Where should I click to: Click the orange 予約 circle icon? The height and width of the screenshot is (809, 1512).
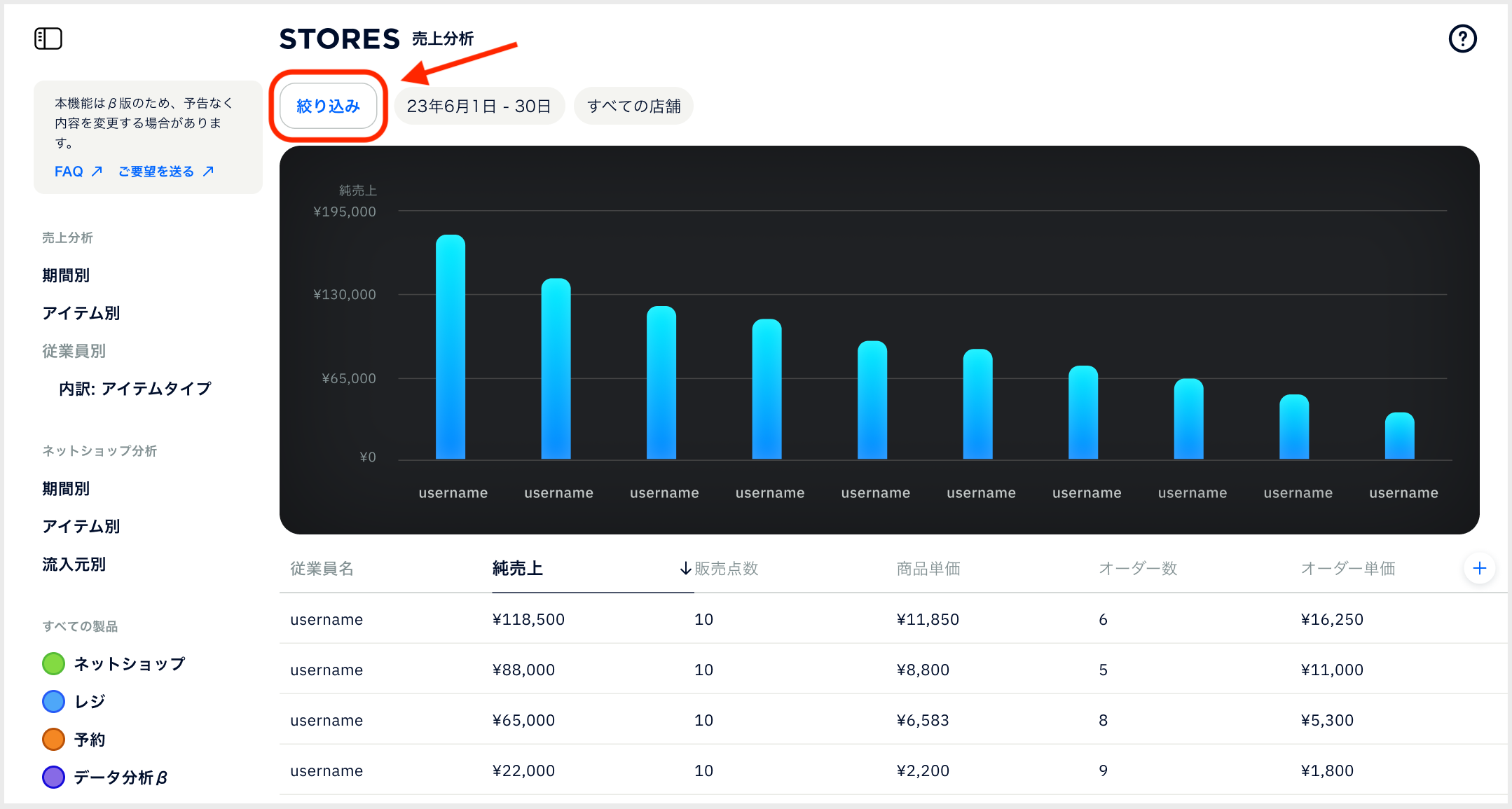[x=53, y=739]
